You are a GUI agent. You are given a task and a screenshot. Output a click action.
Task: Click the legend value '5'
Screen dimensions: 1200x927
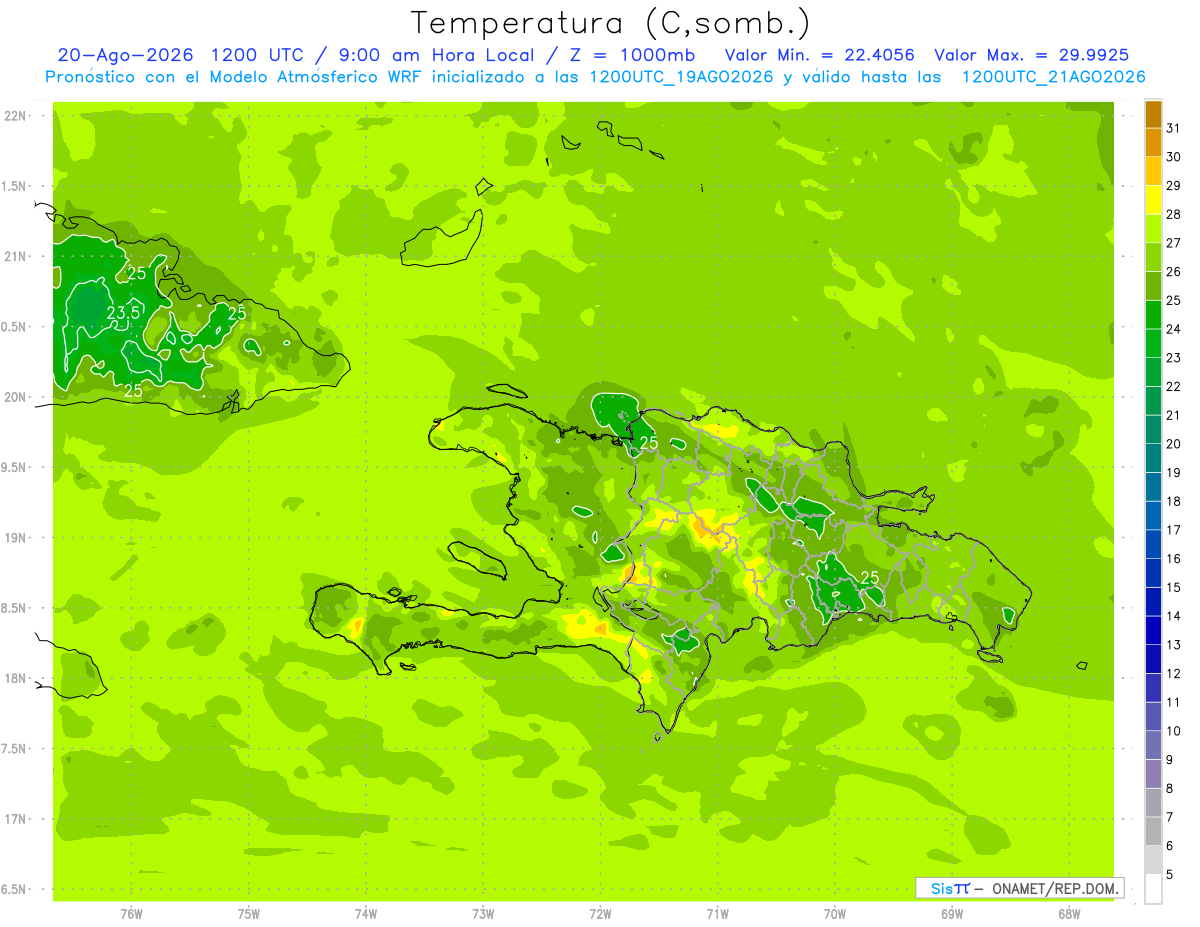pos(1169,874)
